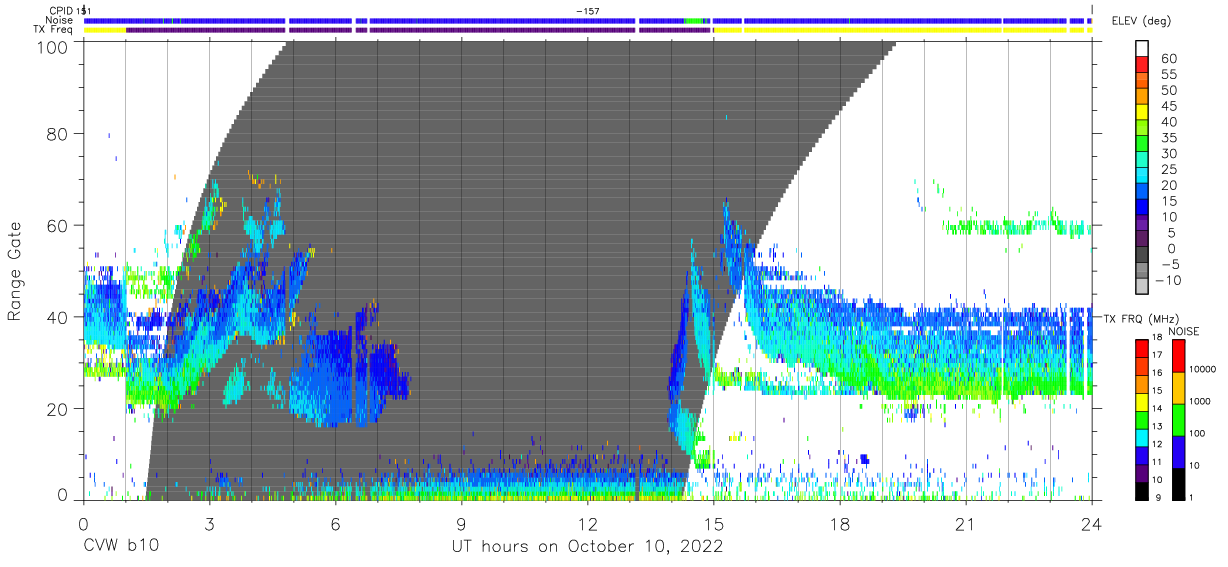Click the '-5' label on the ELEV color bar
1228x567 pixels.
(1169, 265)
